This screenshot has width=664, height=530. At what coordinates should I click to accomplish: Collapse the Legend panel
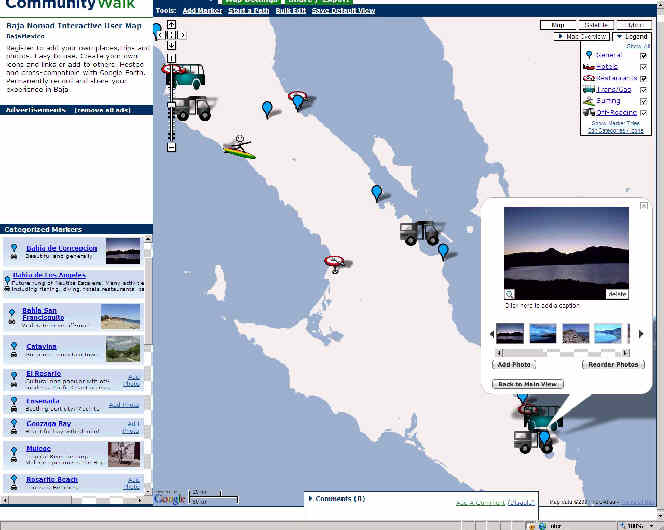[632, 37]
